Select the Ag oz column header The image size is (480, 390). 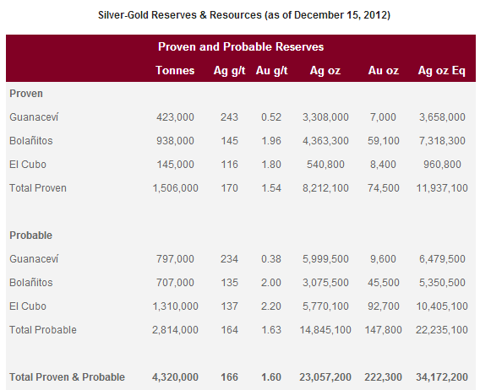click(x=325, y=71)
